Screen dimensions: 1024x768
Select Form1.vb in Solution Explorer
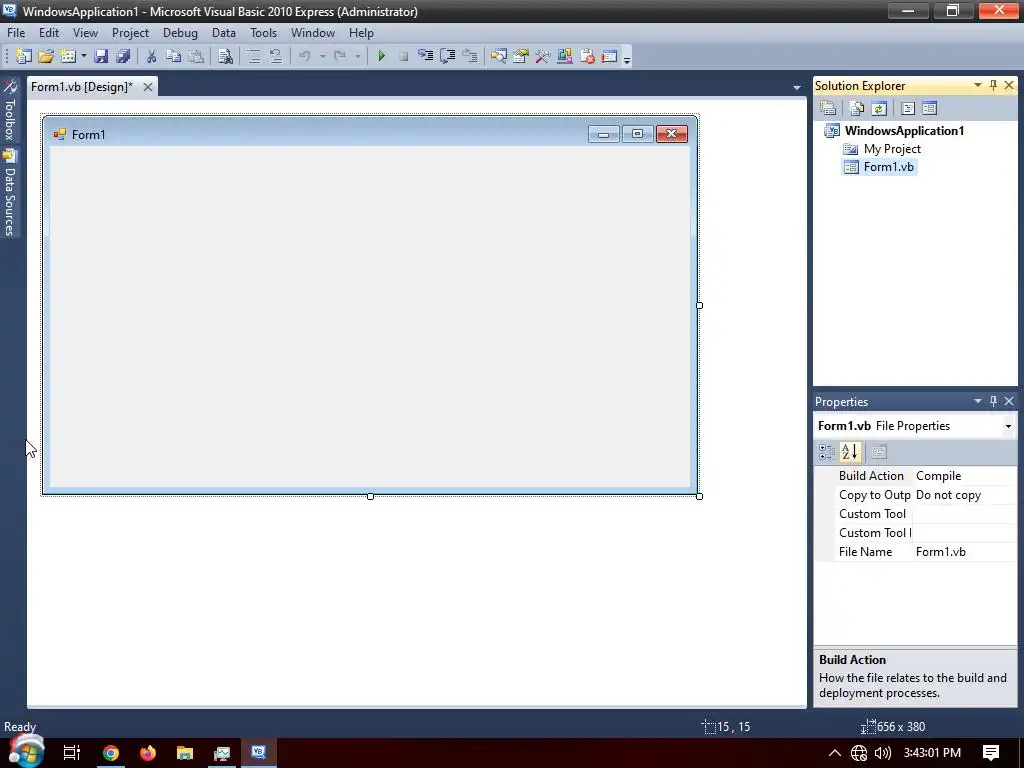click(888, 167)
